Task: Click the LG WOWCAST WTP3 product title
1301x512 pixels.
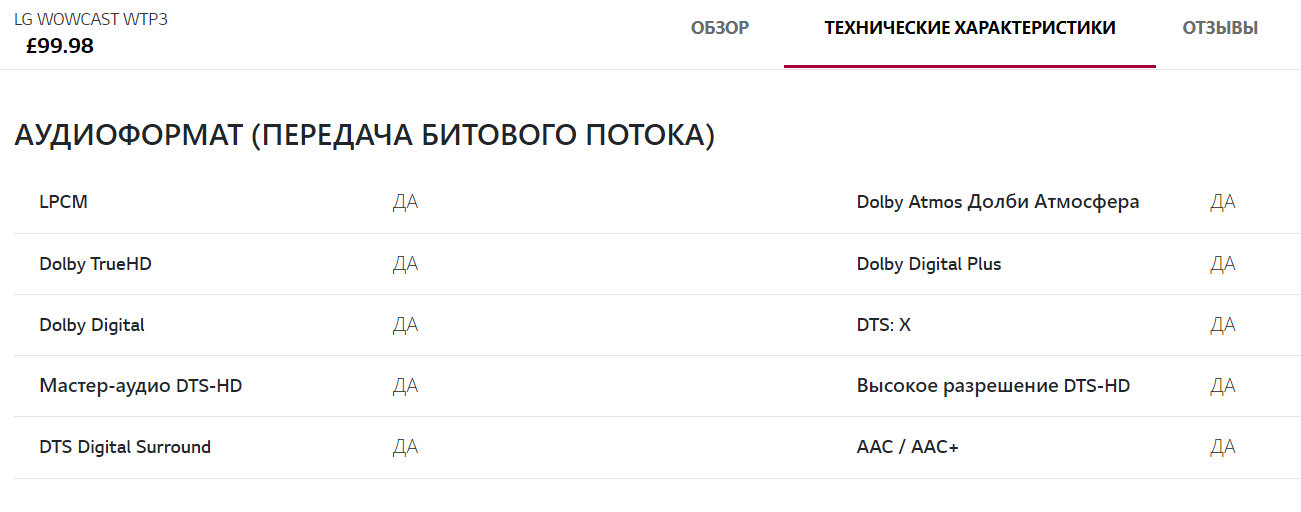Action: [91, 19]
